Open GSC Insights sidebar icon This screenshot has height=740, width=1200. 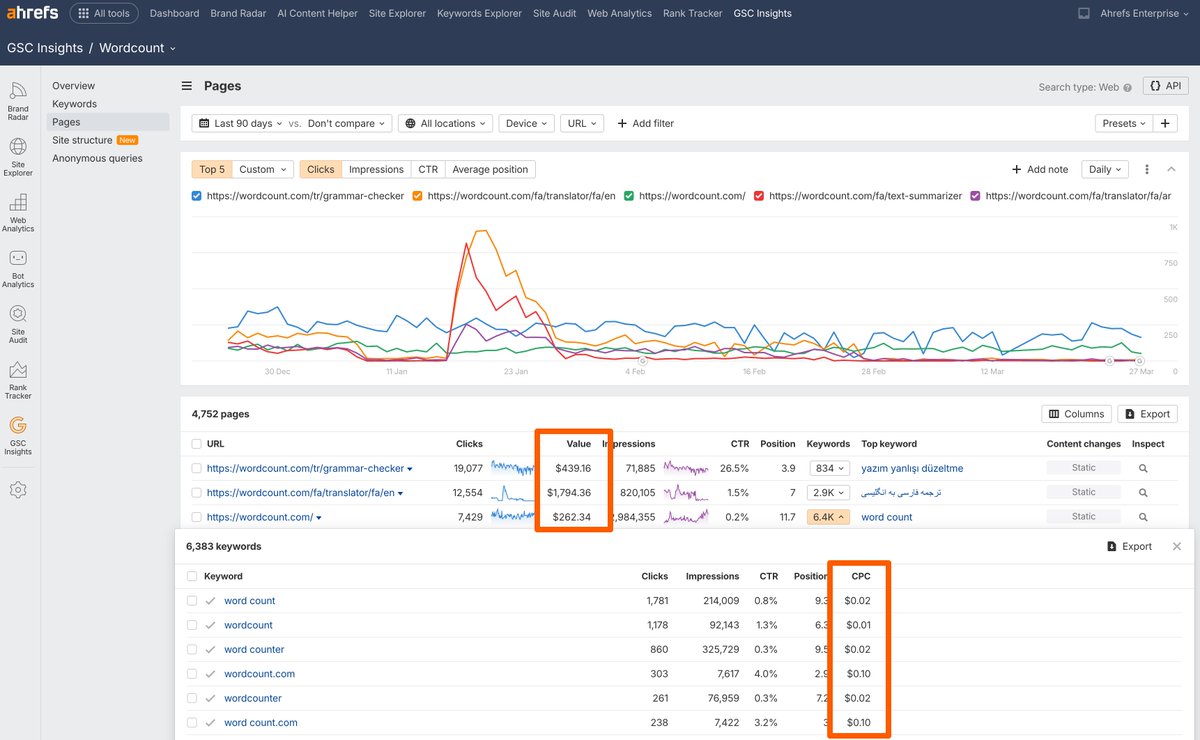tap(18, 436)
